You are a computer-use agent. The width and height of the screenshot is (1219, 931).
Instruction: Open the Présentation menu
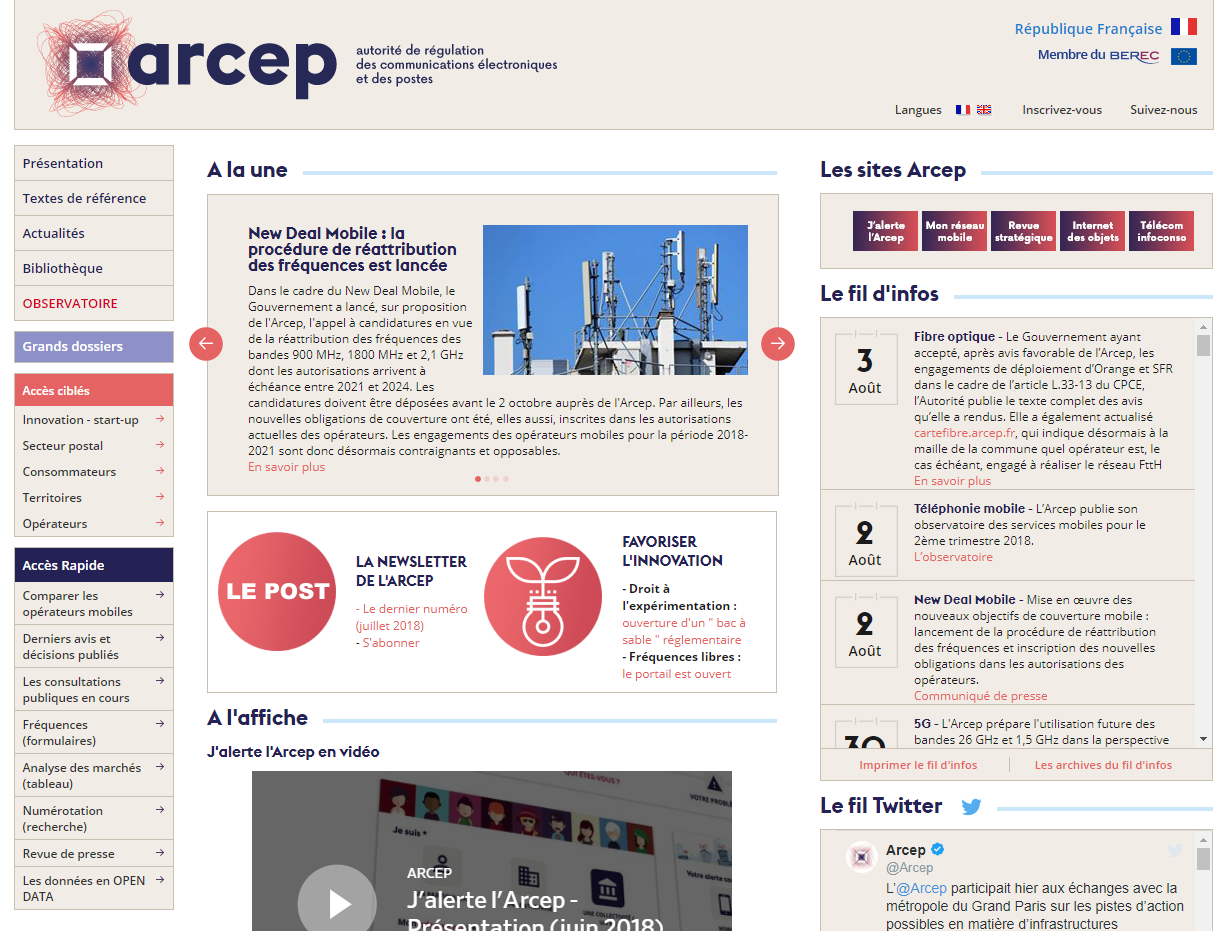coord(94,163)
